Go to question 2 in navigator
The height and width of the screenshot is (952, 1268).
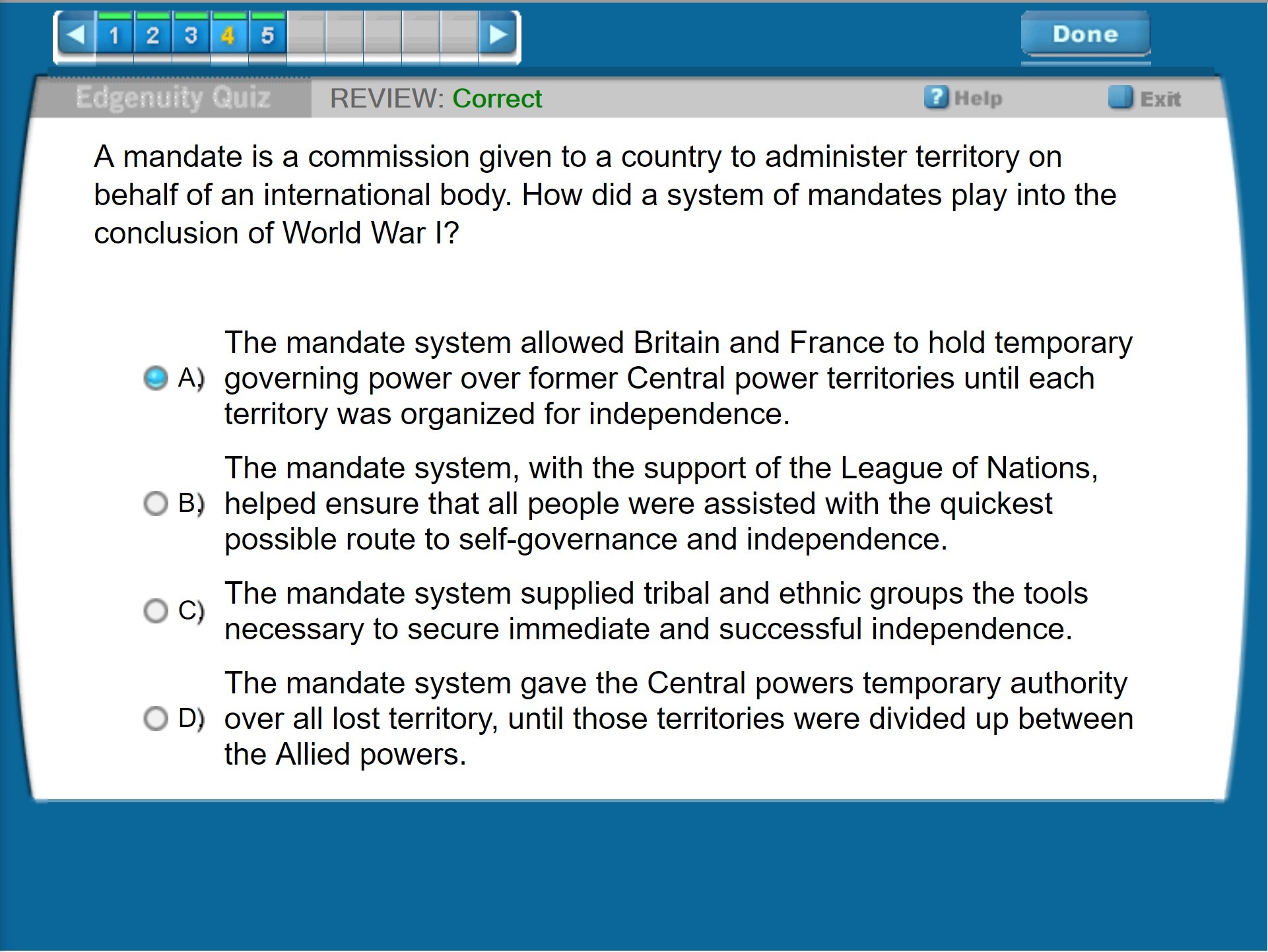[152, 35]
